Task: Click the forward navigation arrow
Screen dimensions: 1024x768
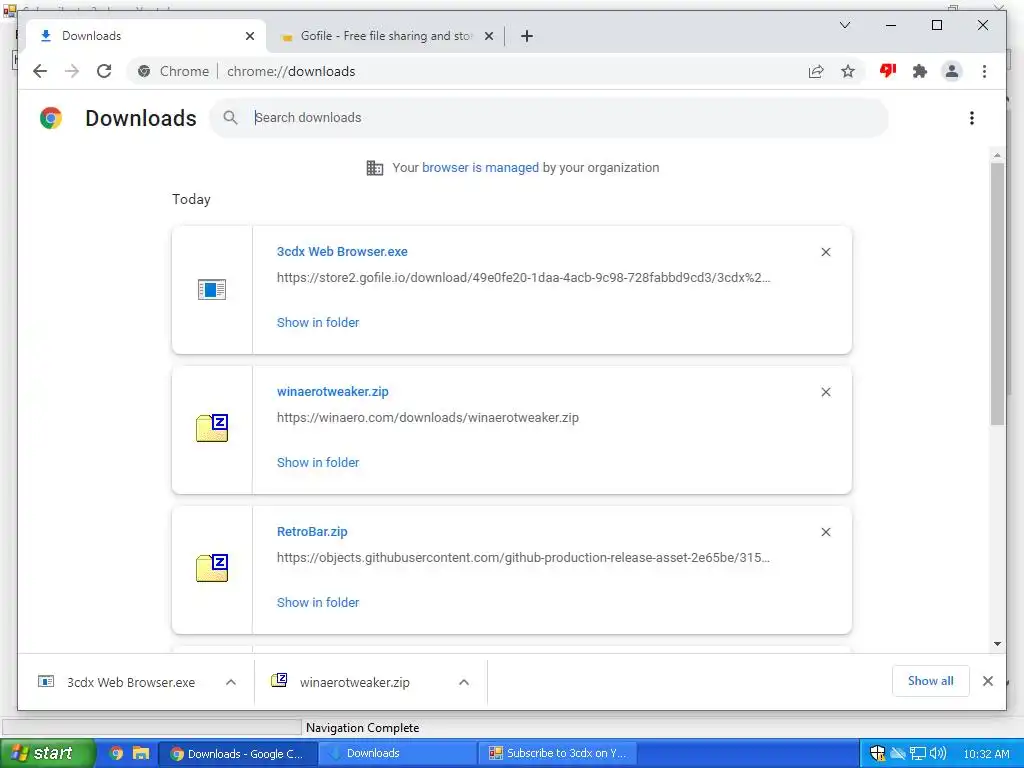Action: 72,71
